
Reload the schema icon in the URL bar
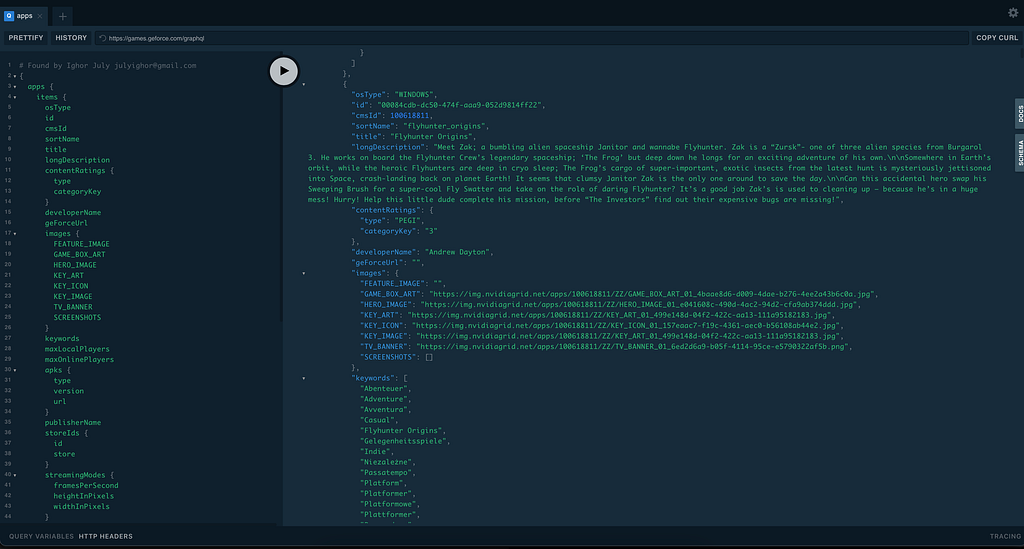[103, 38]
